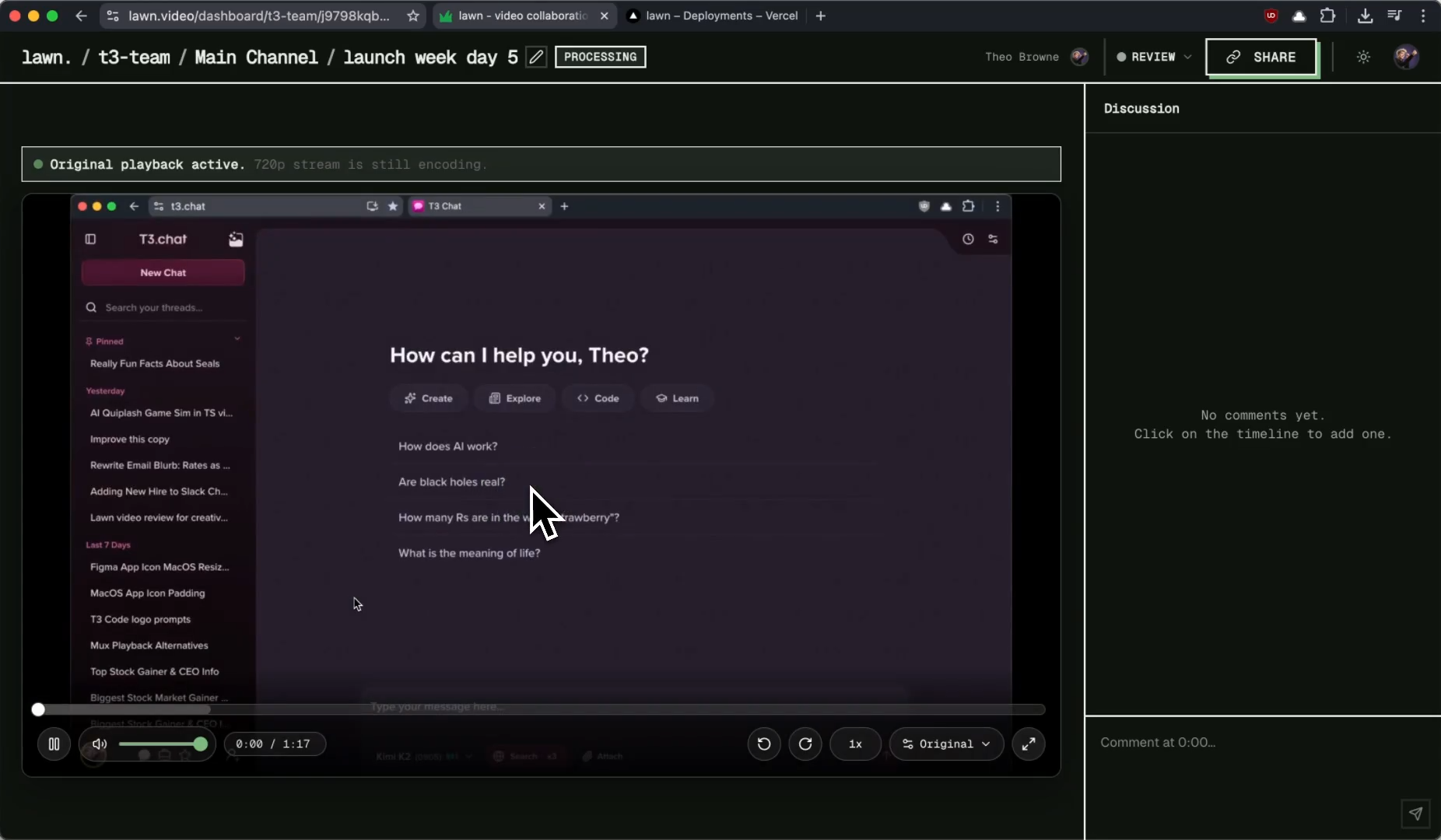Pause the video playback
The height and width of the screenshot is (840, 1441).
click(x=54, y=744)
